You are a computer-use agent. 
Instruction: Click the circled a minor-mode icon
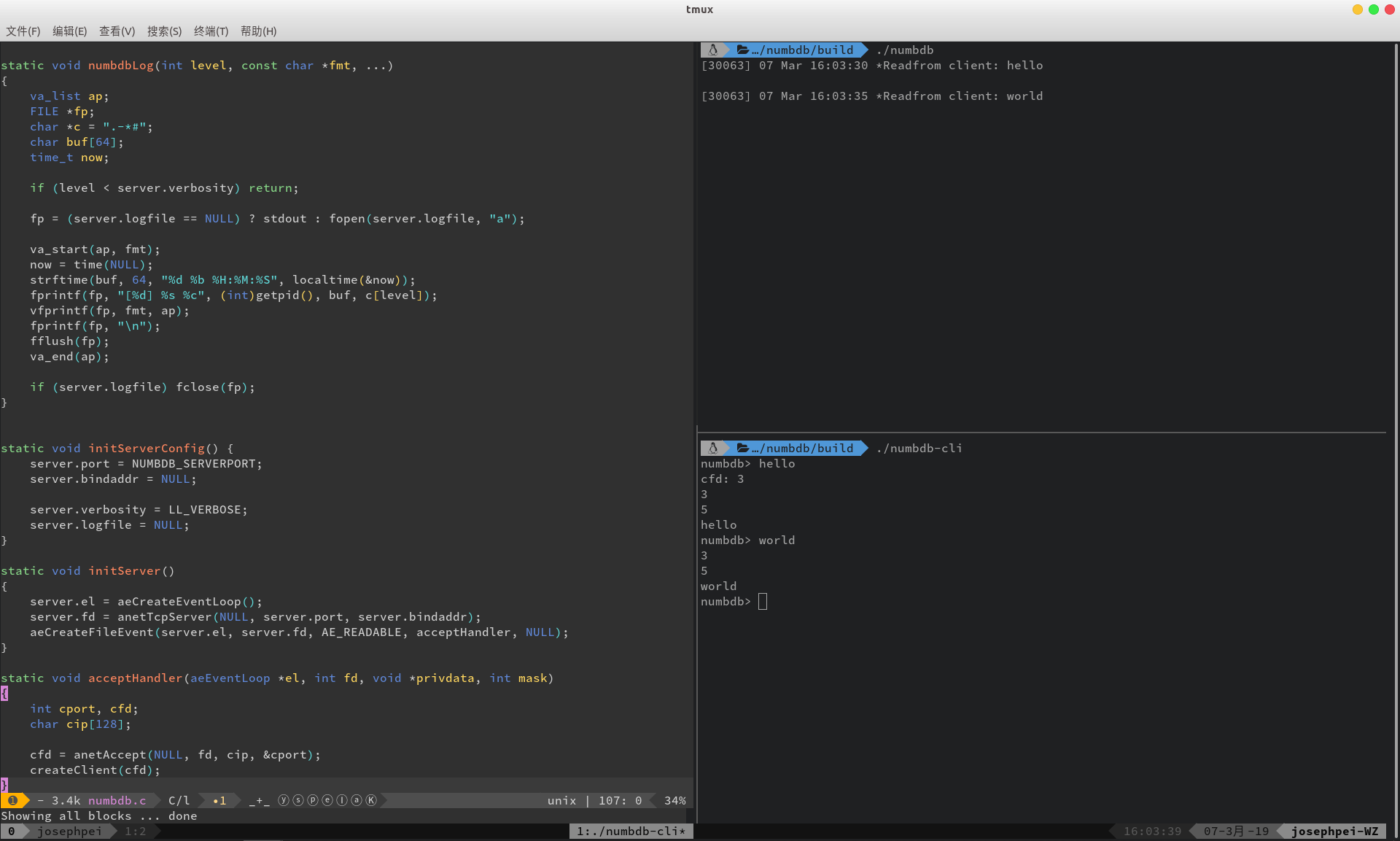click(x=357, y=800)
